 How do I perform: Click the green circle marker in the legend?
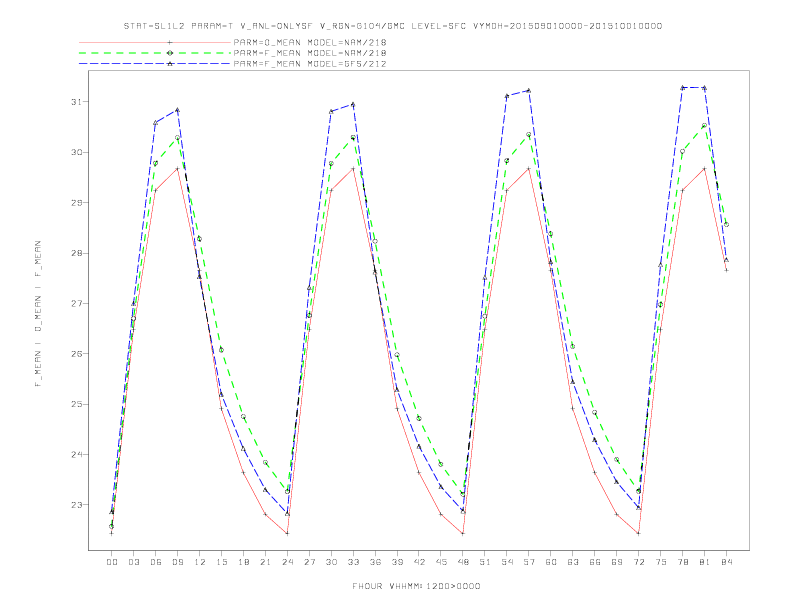tap(170, 53)
